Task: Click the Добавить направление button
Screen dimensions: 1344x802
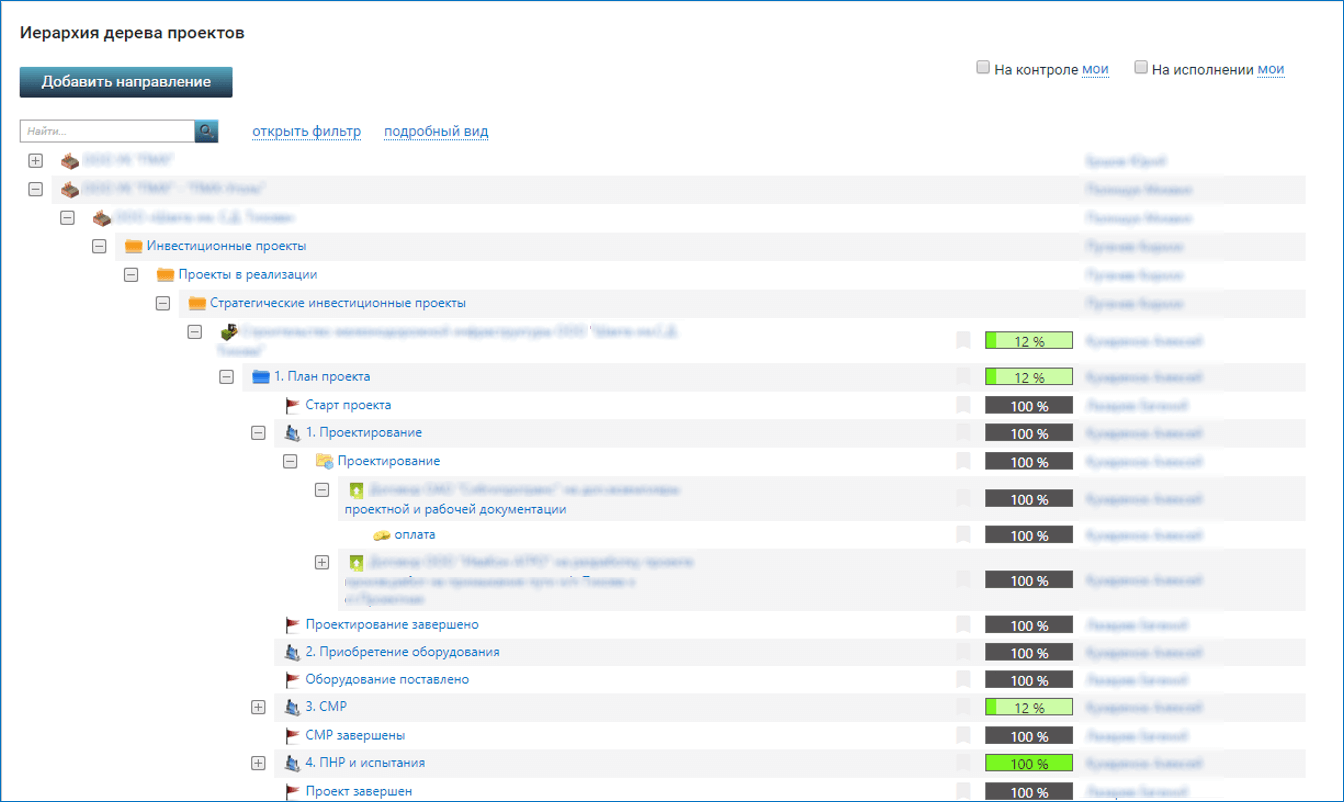Action: (126, 82)
